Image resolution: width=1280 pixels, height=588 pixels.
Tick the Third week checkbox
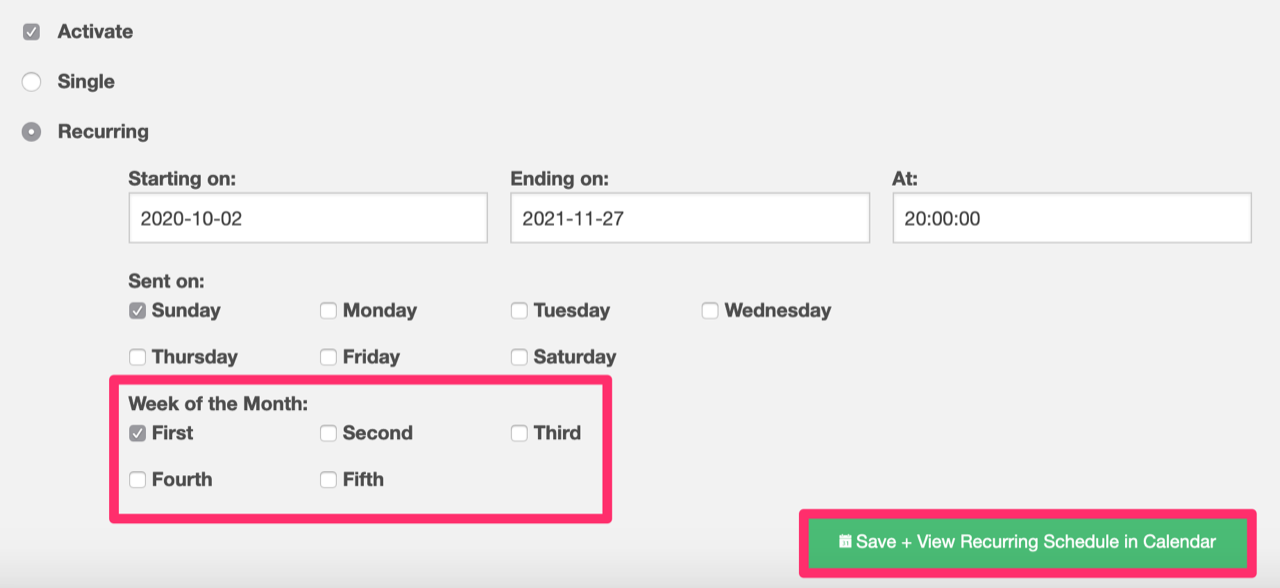pyautogui.click(x=519, y=434)
